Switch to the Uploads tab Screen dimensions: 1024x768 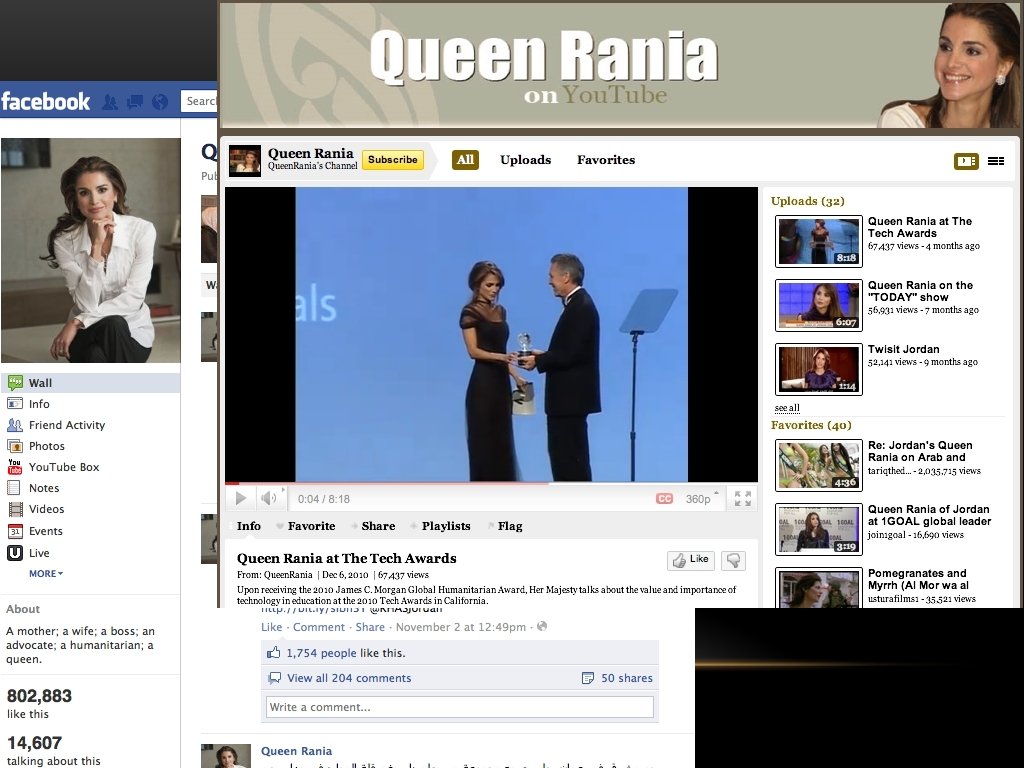[x=526, y=159]
